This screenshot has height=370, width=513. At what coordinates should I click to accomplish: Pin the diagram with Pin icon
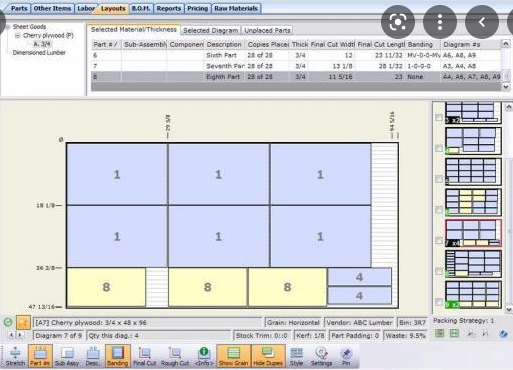[346, 356]
